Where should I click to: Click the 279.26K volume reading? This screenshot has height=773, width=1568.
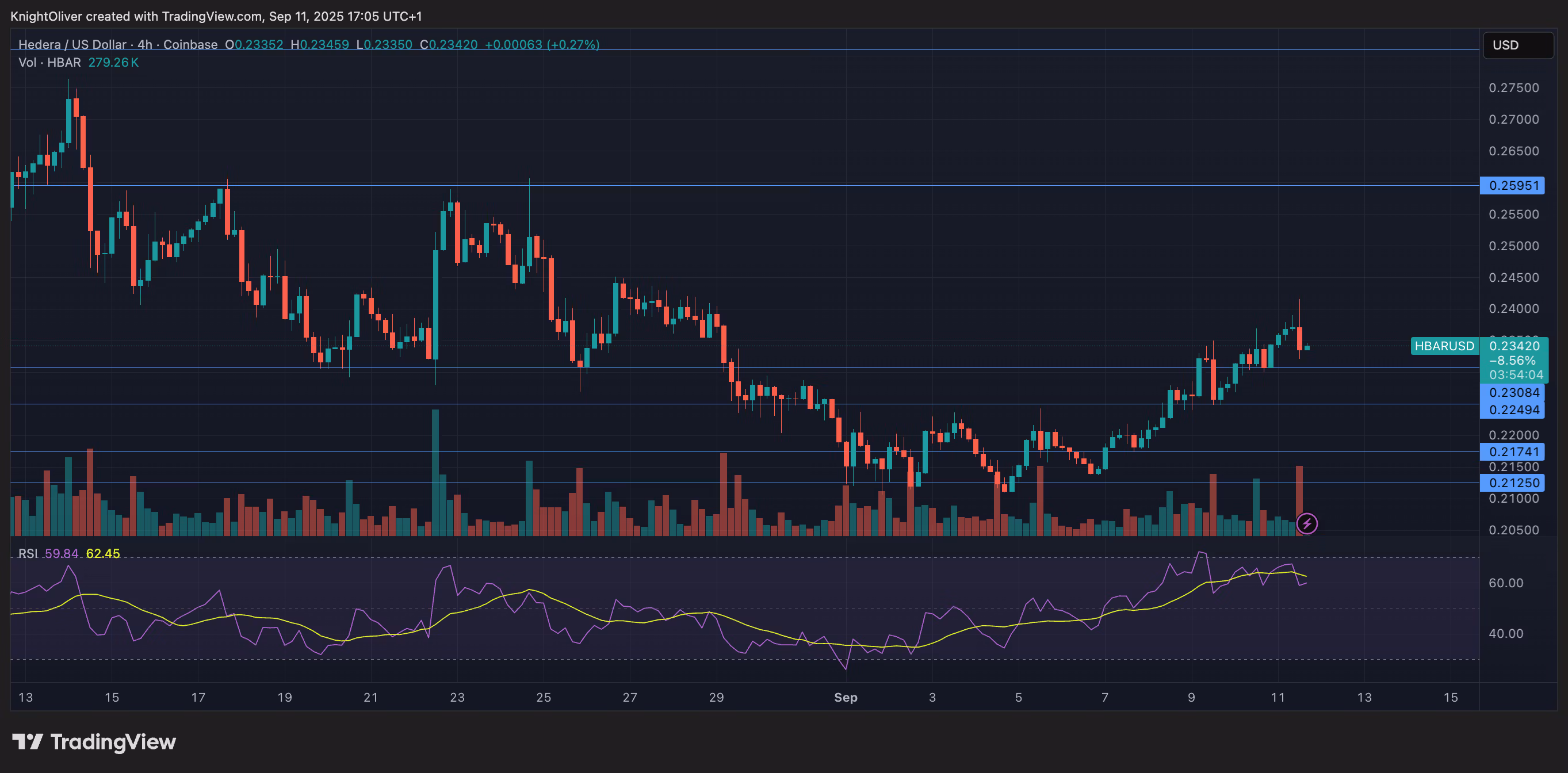pyautogui.click(x=113, y=62)
